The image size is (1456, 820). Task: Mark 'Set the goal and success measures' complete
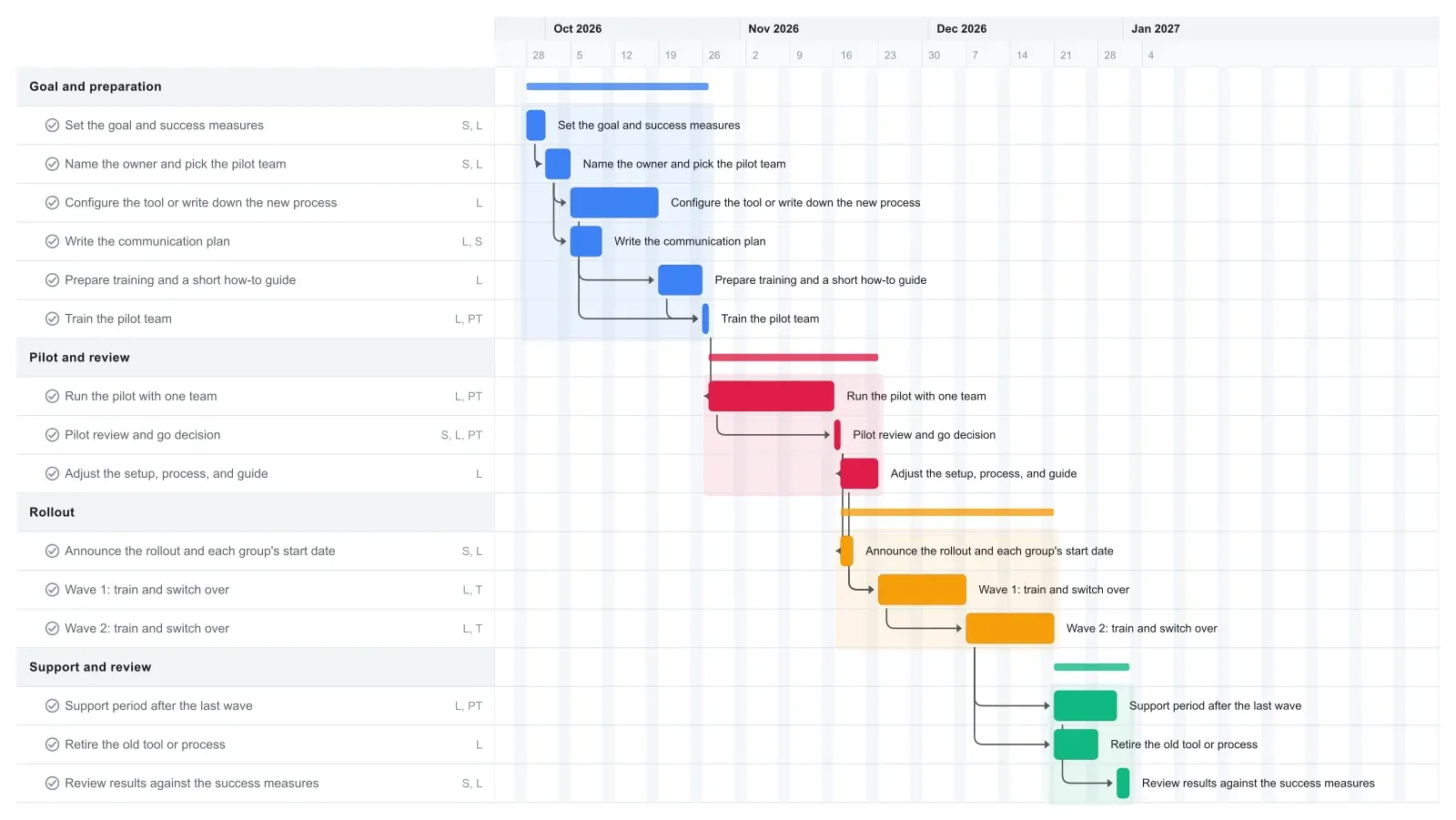pyautogui.click(x=53, y=126)
